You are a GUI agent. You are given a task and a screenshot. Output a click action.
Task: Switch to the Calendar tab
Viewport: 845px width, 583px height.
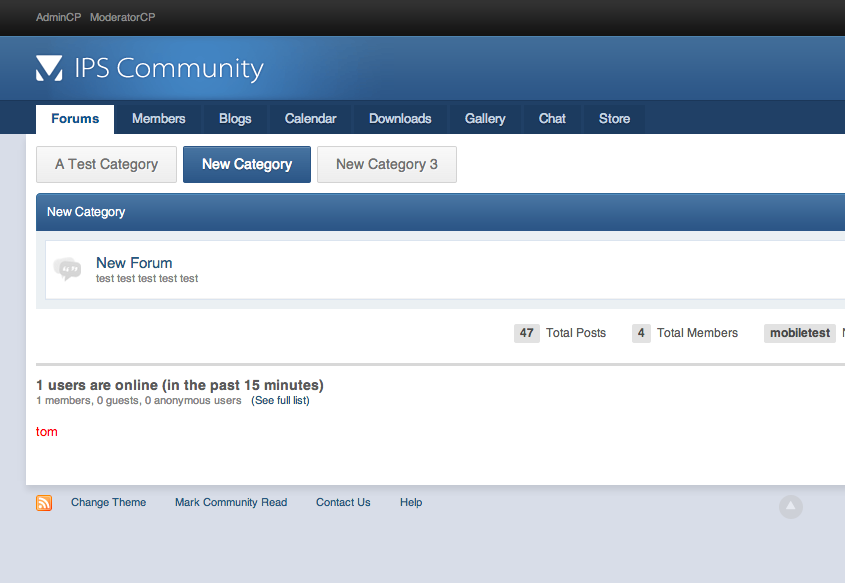(x=310, y=119)
